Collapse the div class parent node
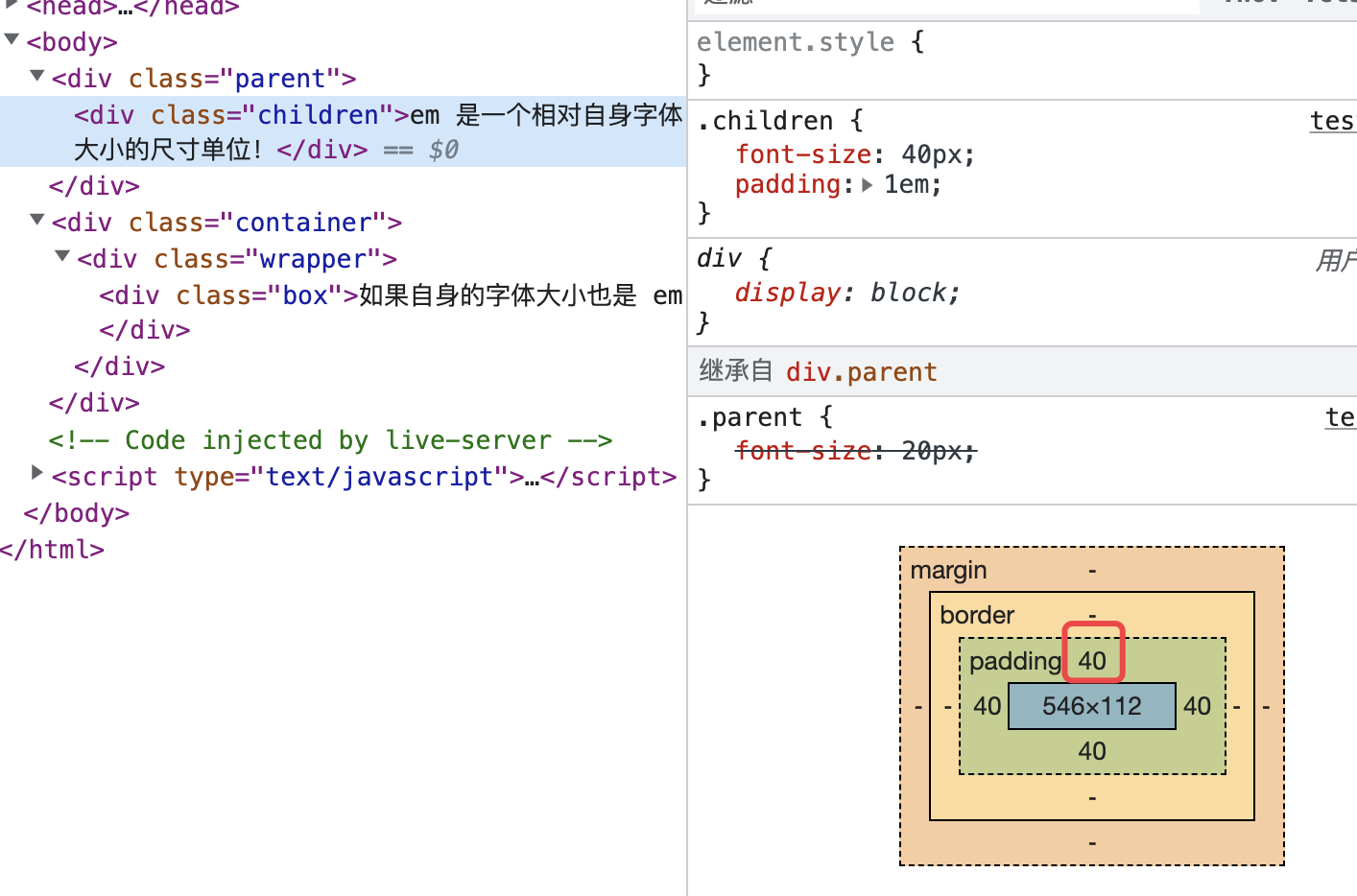Screen dimensions: 1357x896 [36, 76]
